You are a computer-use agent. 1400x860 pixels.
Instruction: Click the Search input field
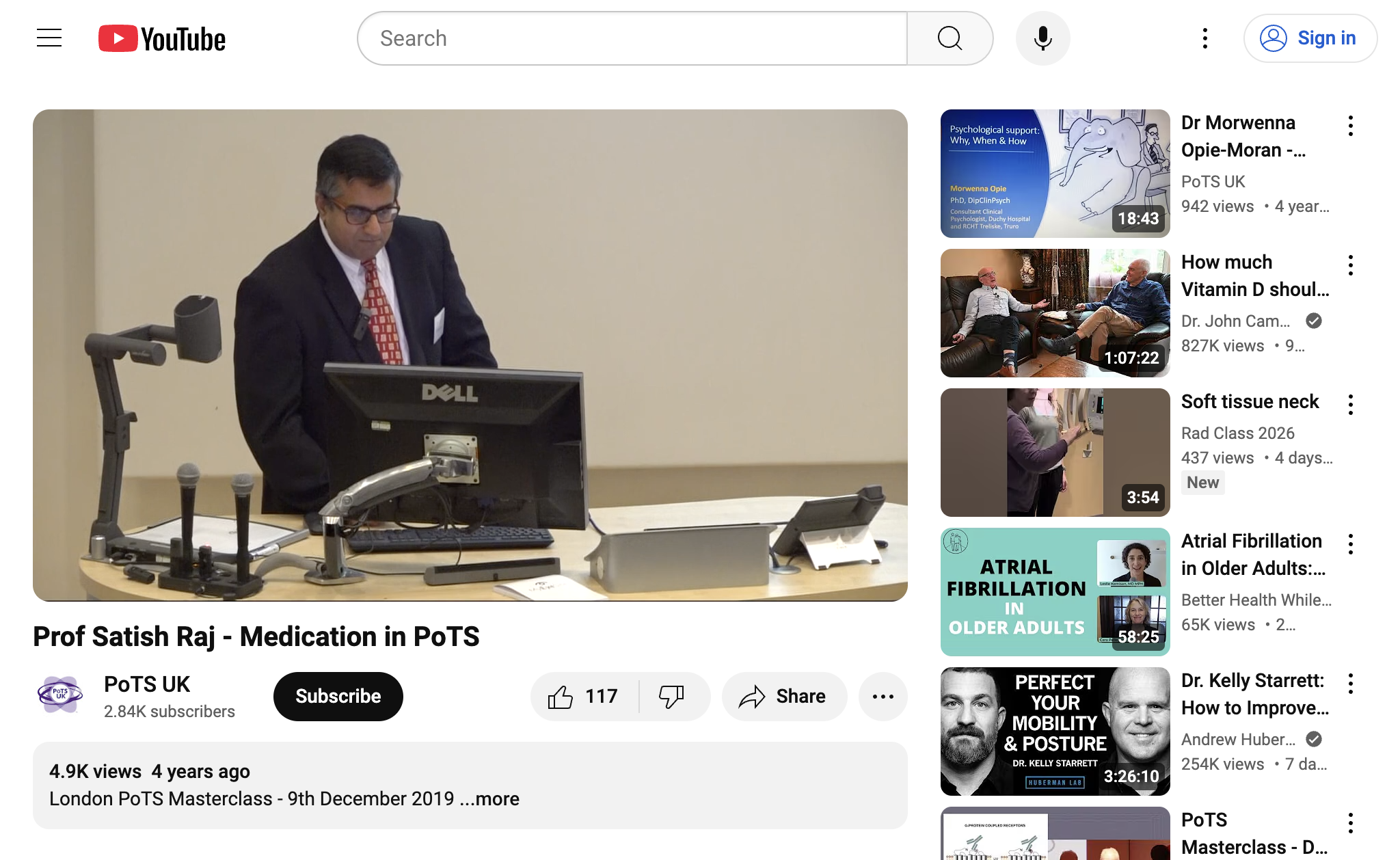(x=632, y=38)
